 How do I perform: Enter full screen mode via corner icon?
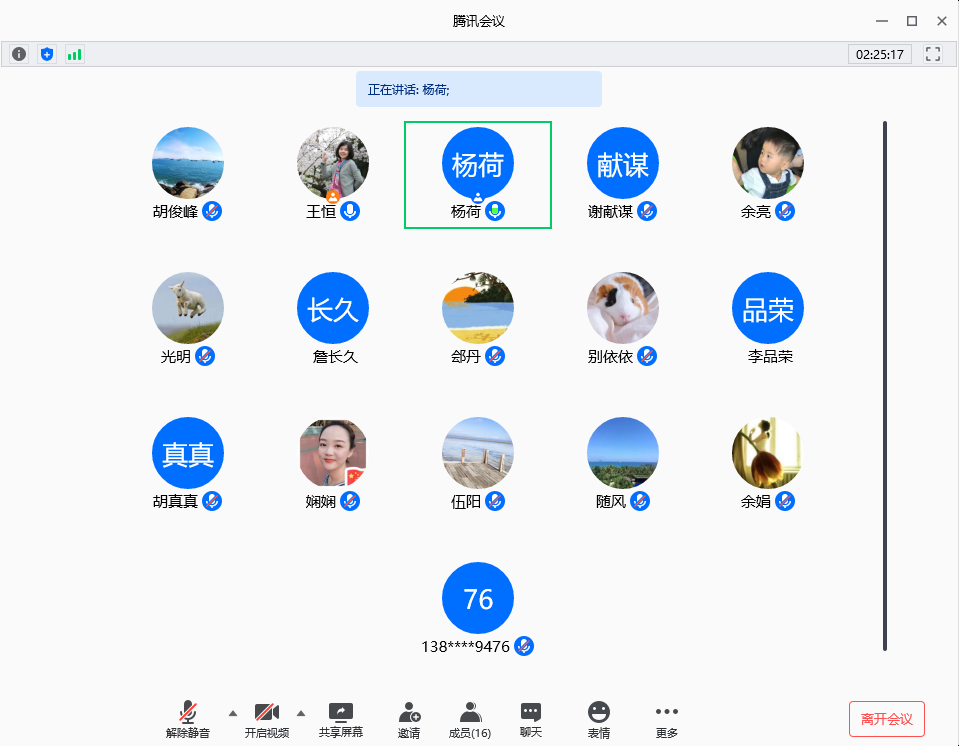(933, 54)
